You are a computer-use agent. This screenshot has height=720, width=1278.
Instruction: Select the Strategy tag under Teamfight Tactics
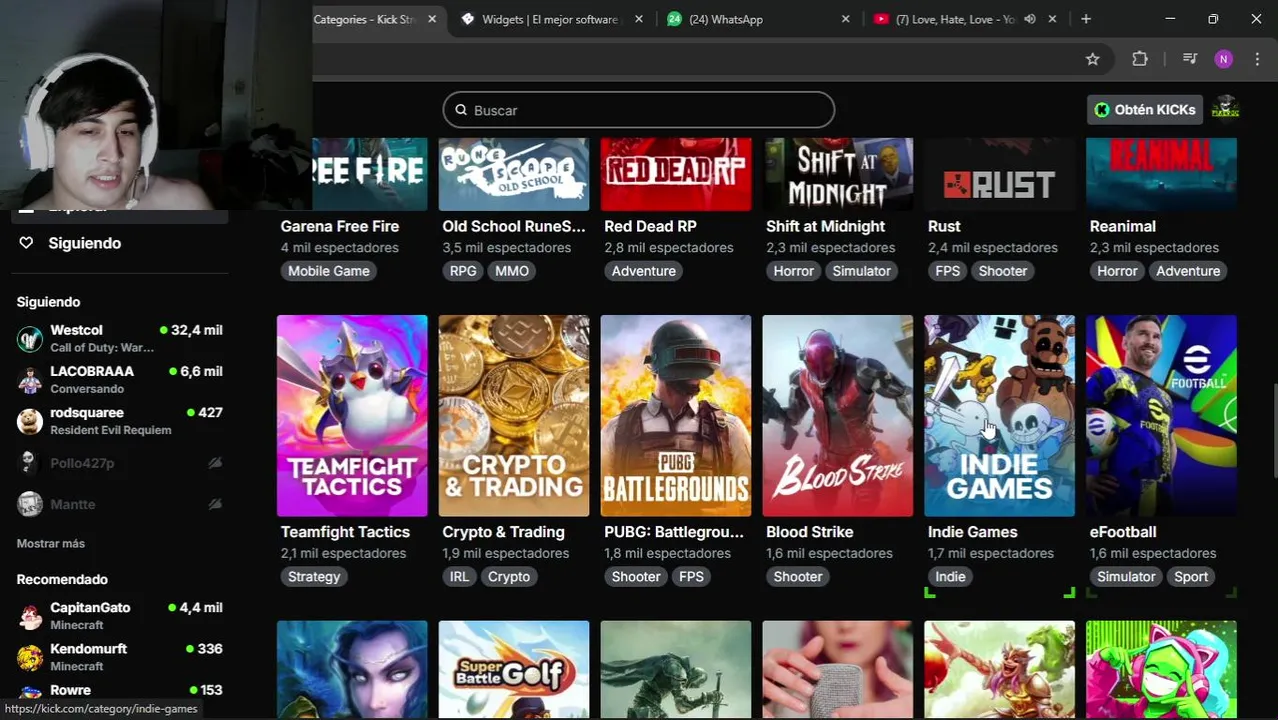[x=314, y=577]
